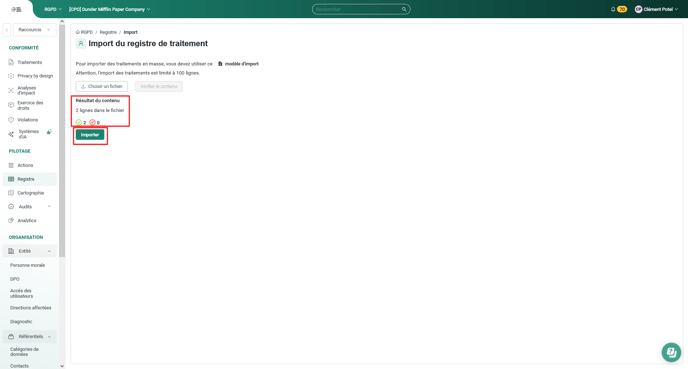The width and height of the screenshot is (688, 369).
Task: Collapse the sidebar with the back arrow
Action: 7,30
